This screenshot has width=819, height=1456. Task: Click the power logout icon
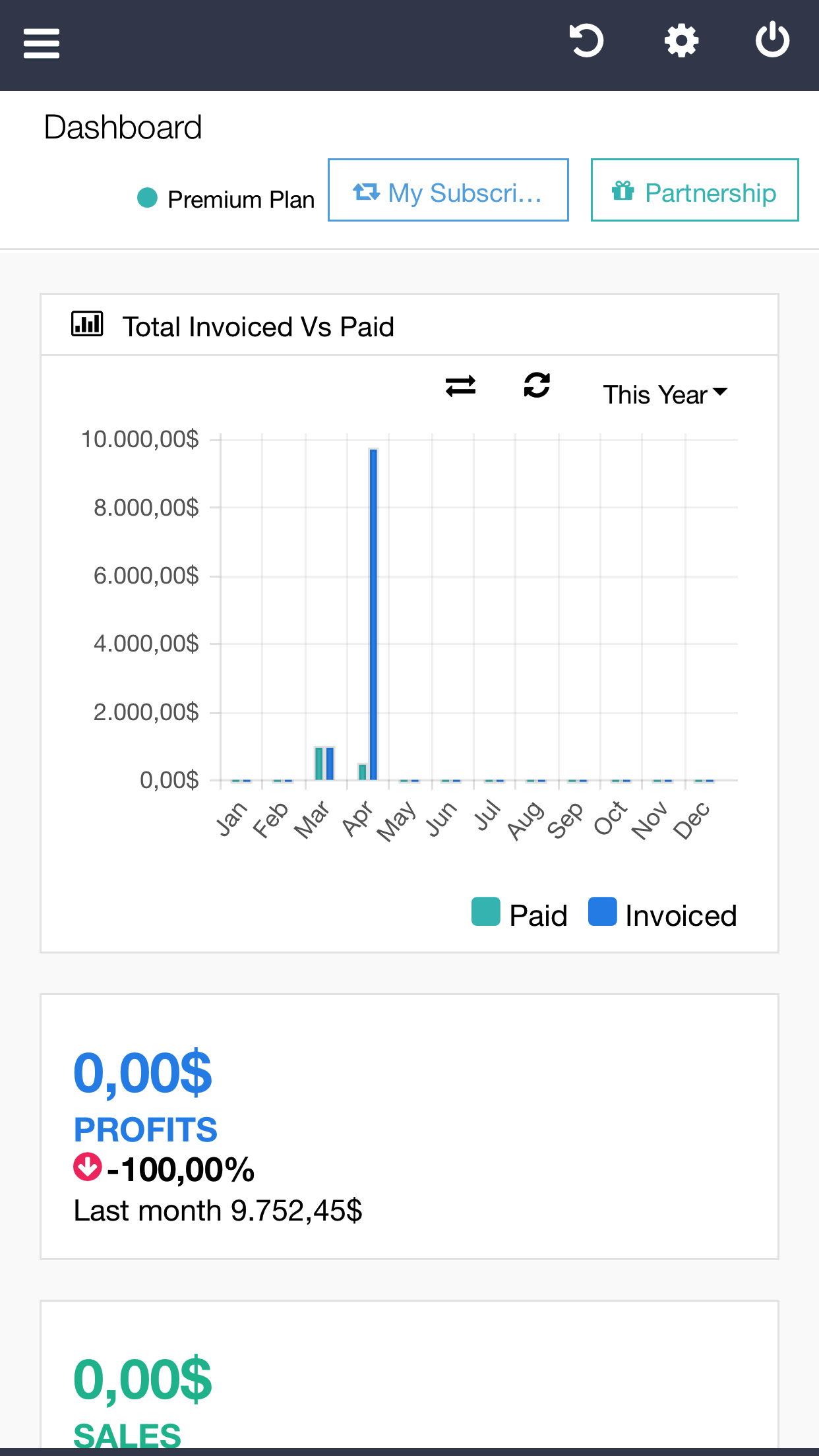tap(772, 41)
